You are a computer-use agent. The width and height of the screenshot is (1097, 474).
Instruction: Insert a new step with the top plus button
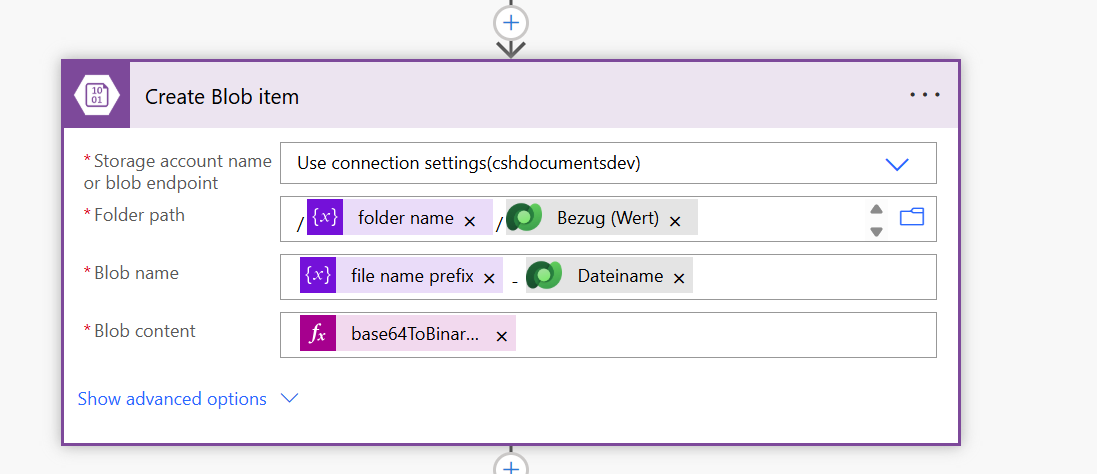511,22
